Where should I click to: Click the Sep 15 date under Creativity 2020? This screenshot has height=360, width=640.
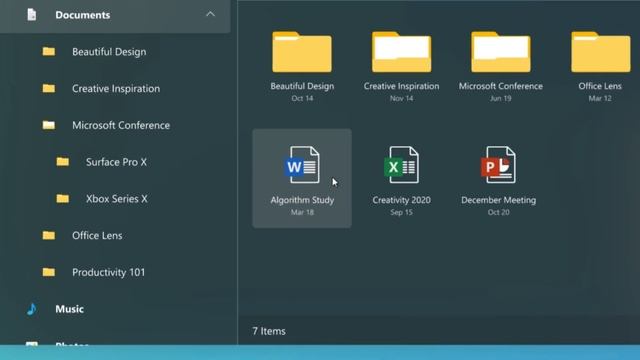tap(402, 212)
